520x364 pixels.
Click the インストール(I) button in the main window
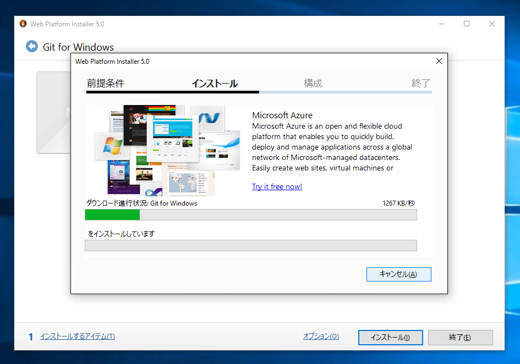pos(390,337)
